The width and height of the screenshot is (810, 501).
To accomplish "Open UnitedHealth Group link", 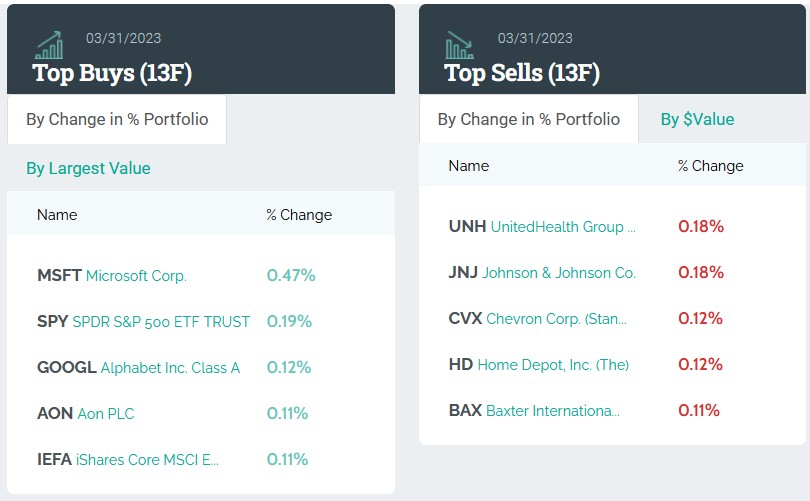I will (563, 227).
